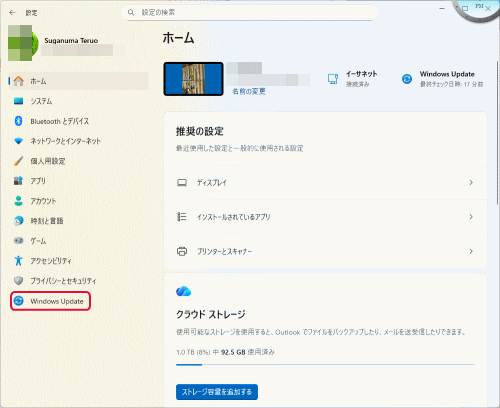Viewport: 500px width, 408px height.
Task: Click the back arrow in the title bar
Action: coord(12,13)
